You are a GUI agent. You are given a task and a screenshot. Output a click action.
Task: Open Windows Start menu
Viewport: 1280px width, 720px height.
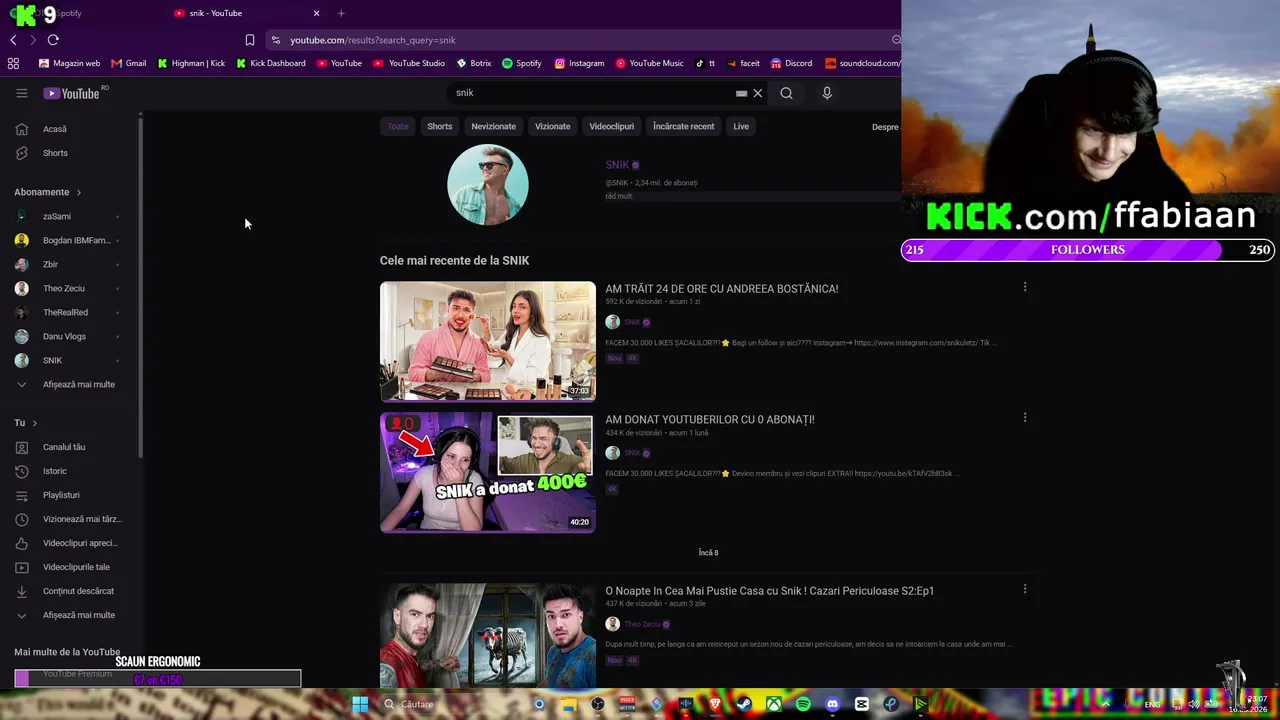pos(360,704)
